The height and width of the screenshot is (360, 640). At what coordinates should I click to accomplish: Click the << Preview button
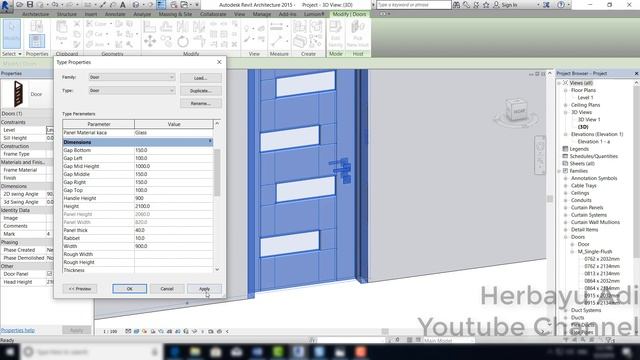click(80, 289)
